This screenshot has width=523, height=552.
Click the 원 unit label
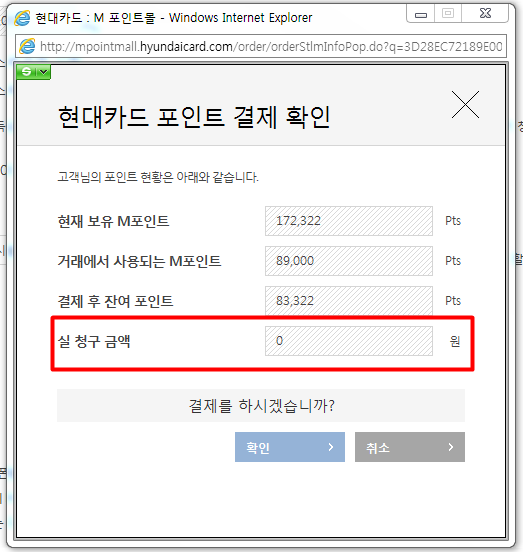(x=455, y=341)
